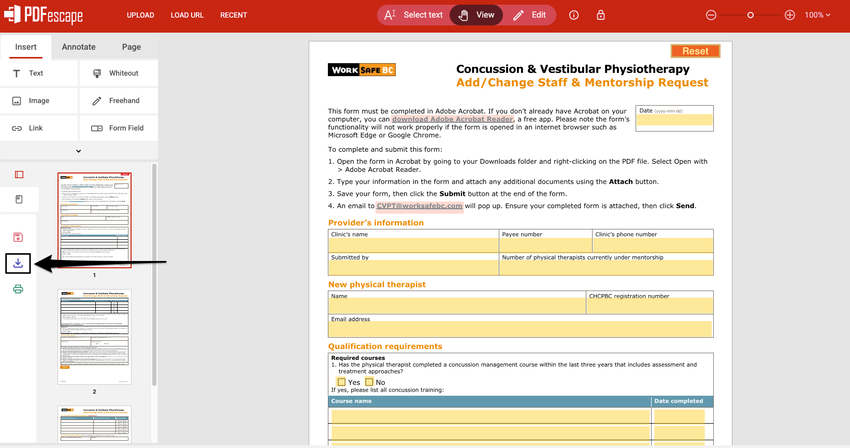Click the new physical therapist Name field

[x=457, y=306]
